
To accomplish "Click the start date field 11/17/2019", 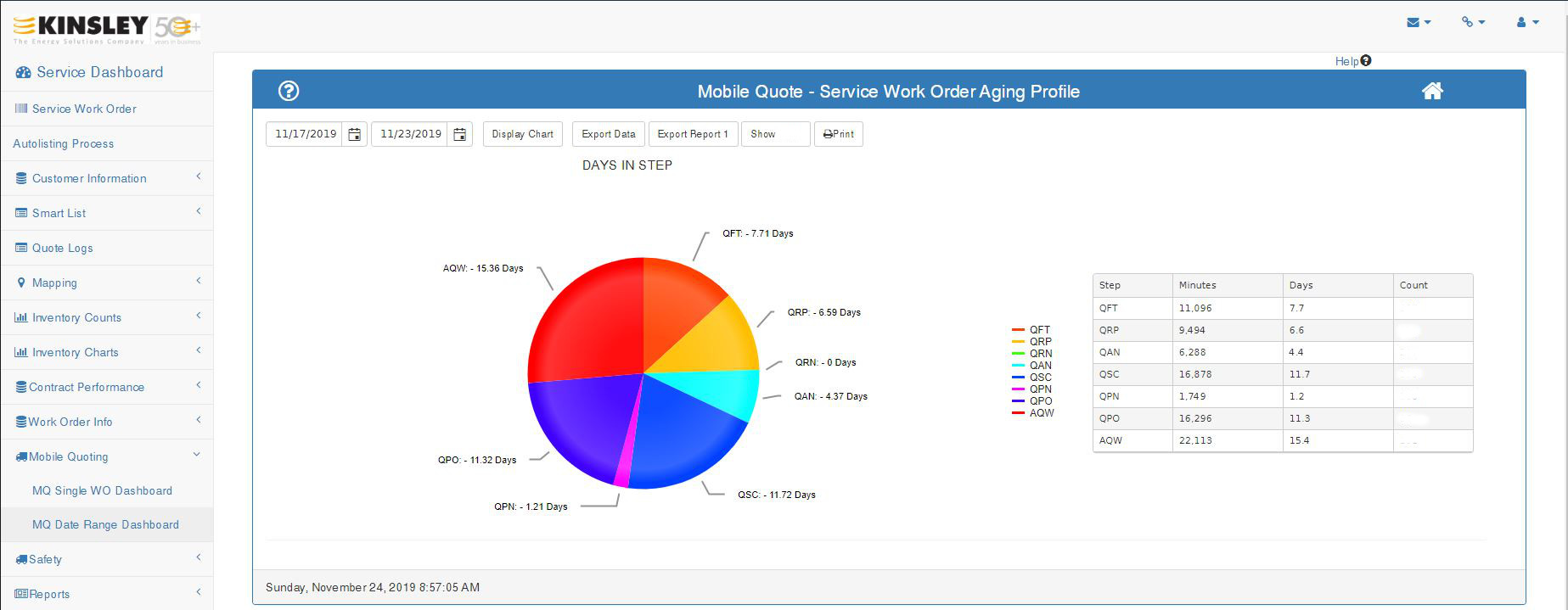I will tap(305, 134).
